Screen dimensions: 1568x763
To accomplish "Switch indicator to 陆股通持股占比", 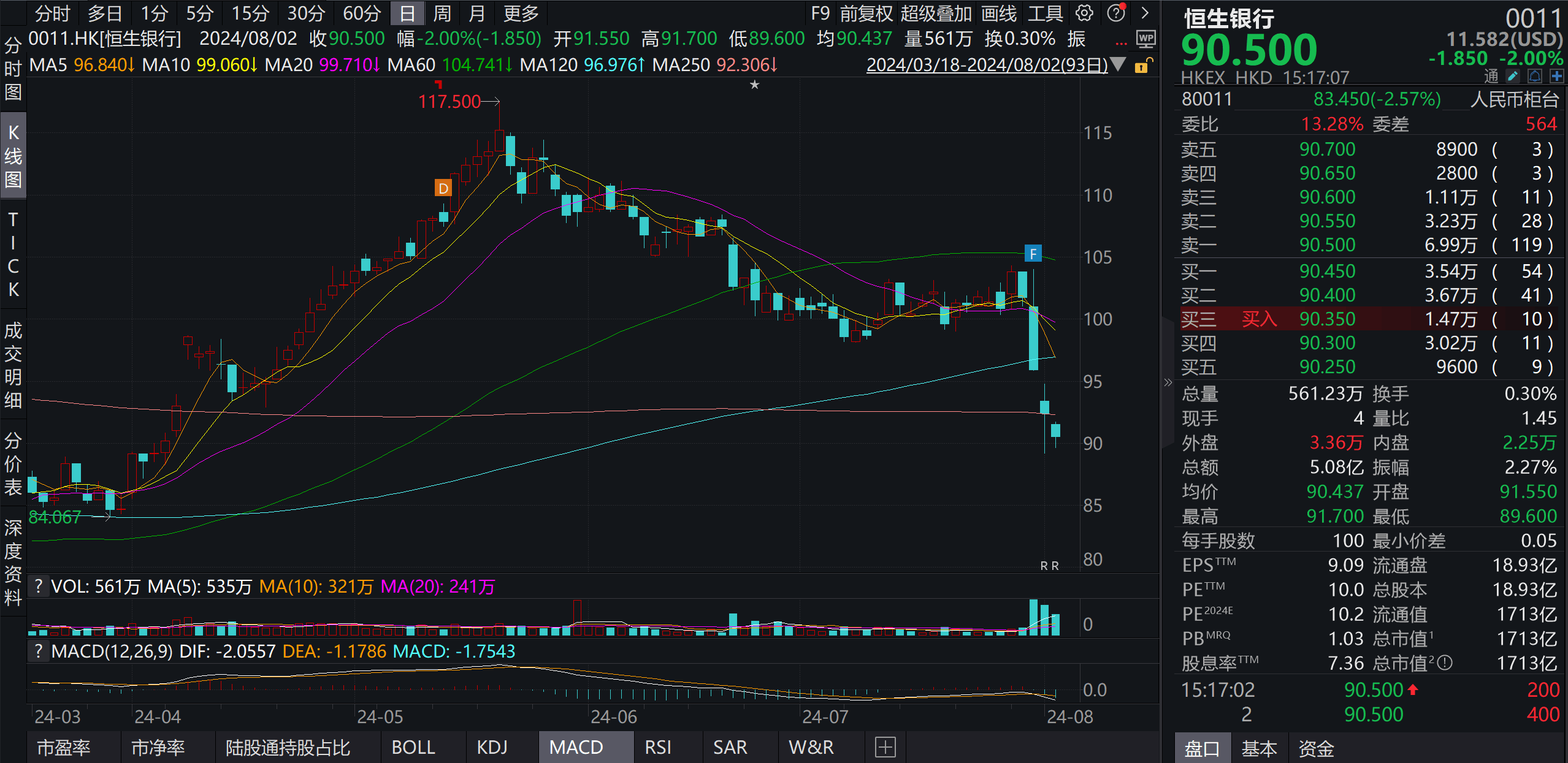I will click(x=288, y=747).
